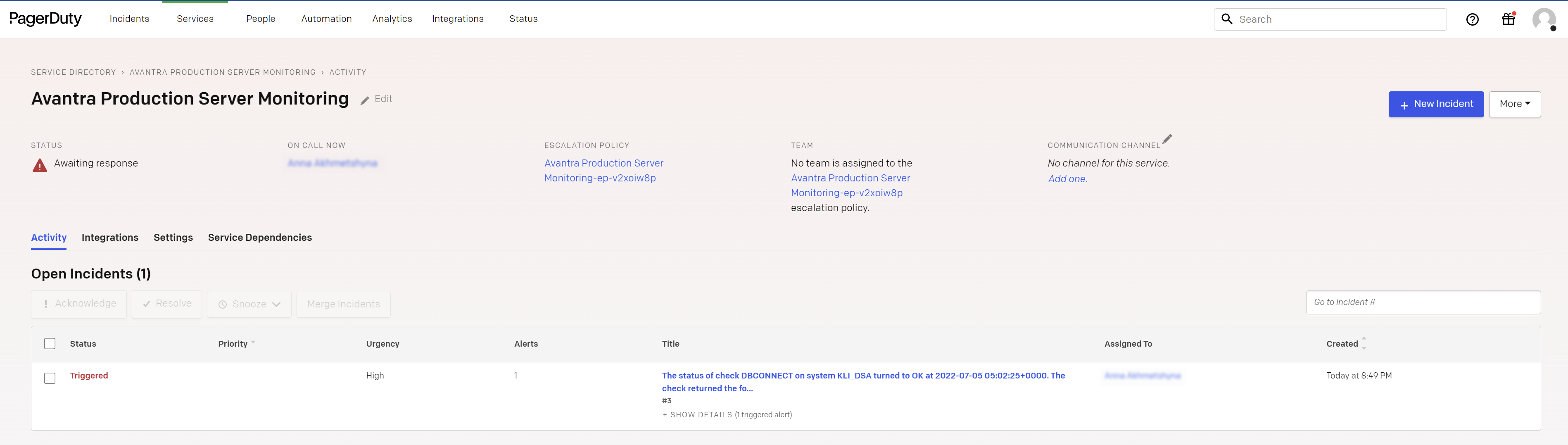Switch to the Integrations service tab

tap(110, 238)
